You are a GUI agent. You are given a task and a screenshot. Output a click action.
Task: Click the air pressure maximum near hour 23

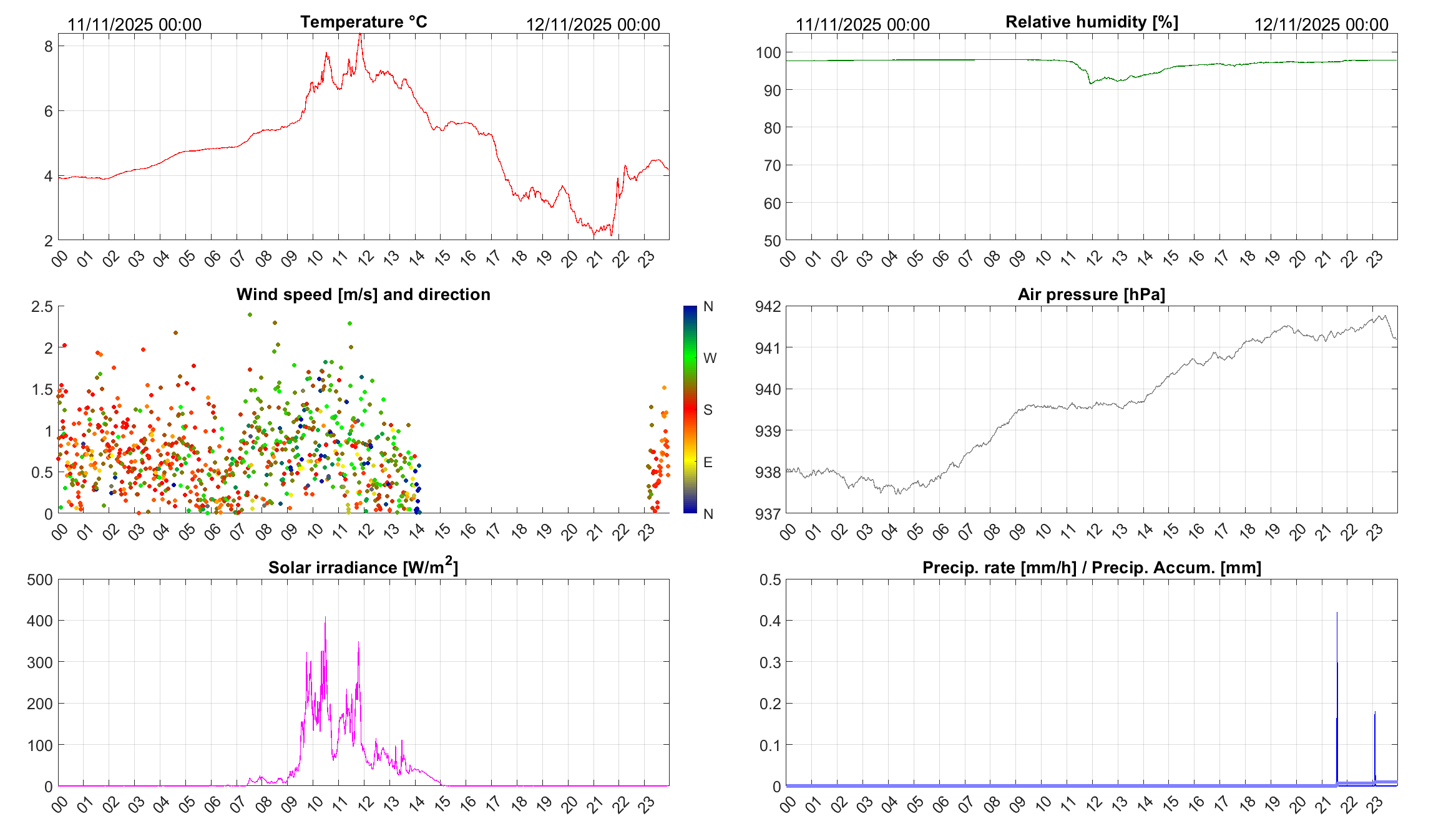1385,316
